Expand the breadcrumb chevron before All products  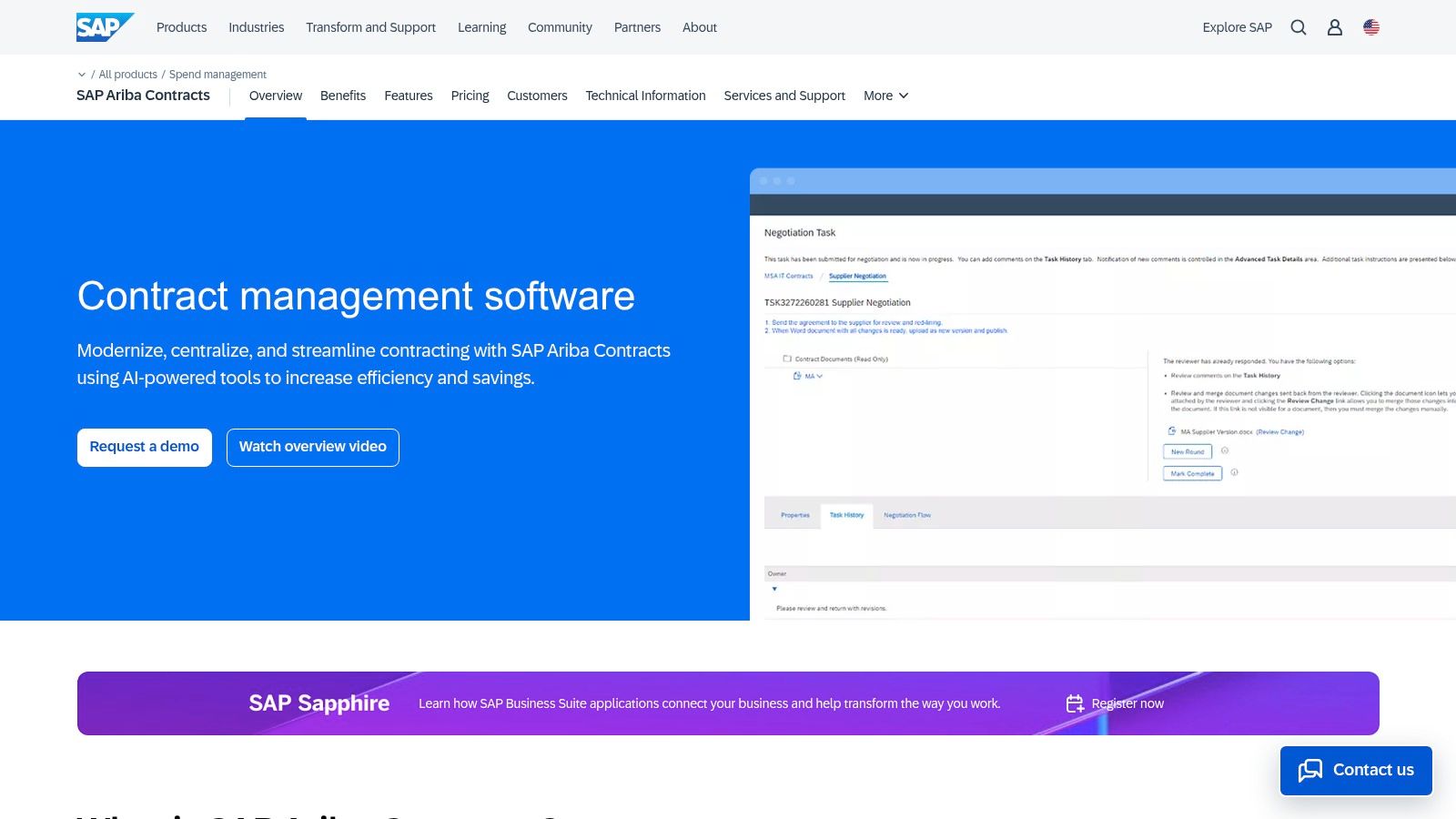point(82,75)
